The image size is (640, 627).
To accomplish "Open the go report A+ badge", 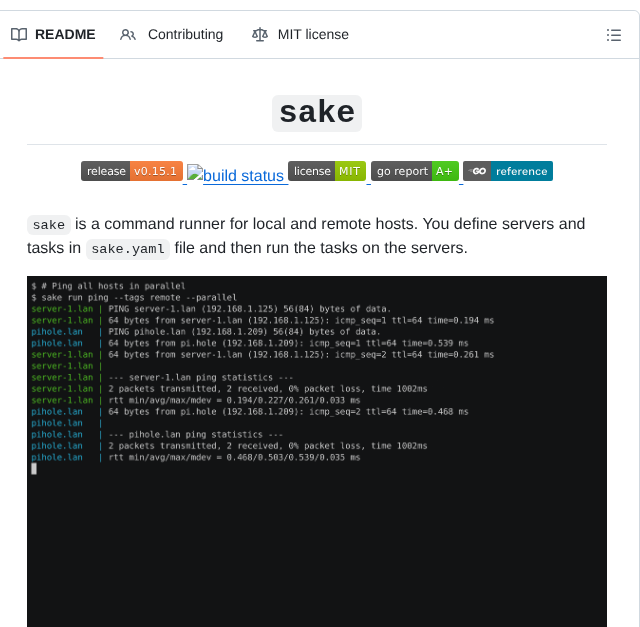I will tap(415, 171).
